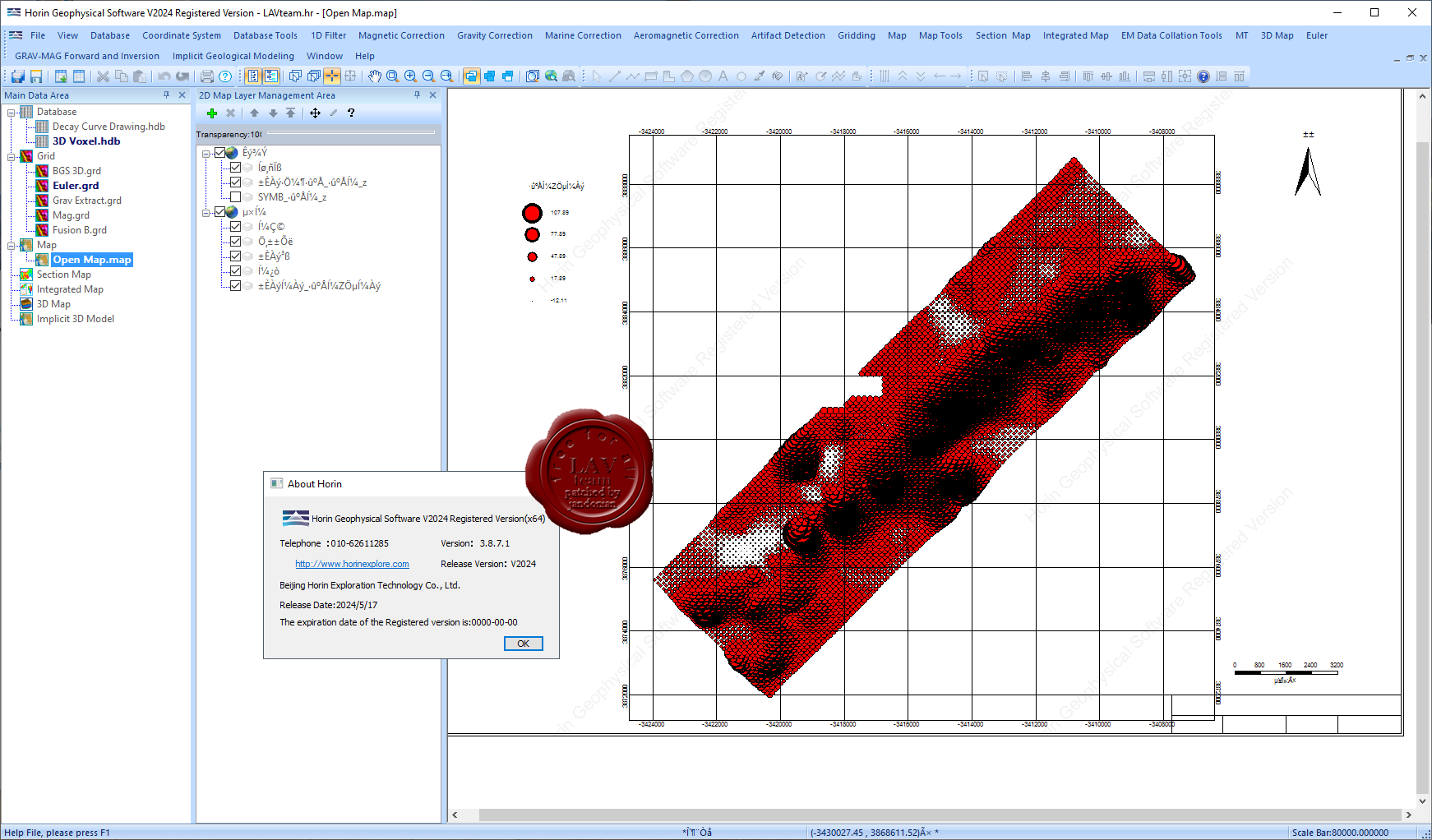Select the Text 'A' annotation tool
Image resolution: width=1432 pixels, height=840 pixels.
723,76
